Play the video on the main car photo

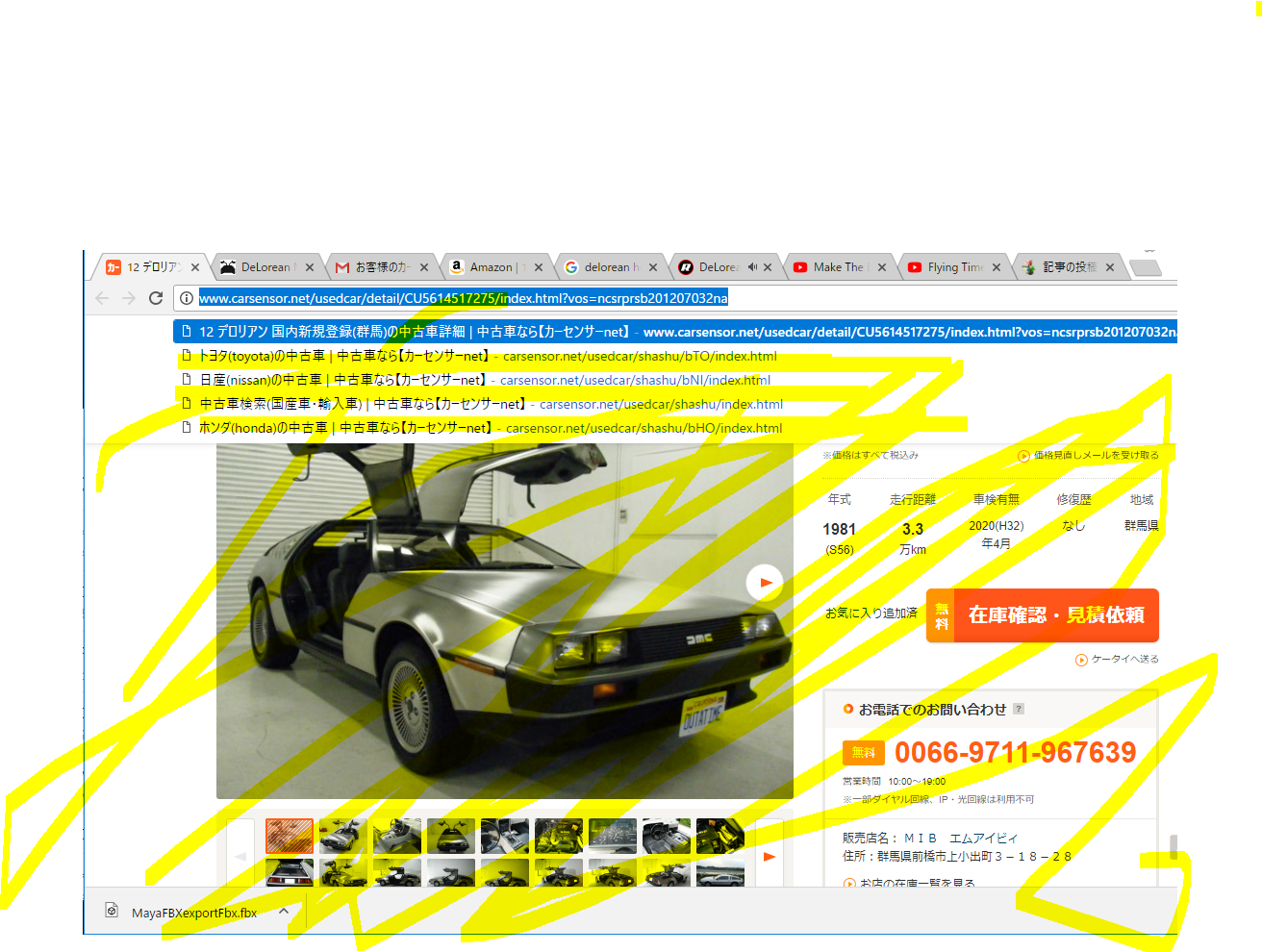pos(765,583)
